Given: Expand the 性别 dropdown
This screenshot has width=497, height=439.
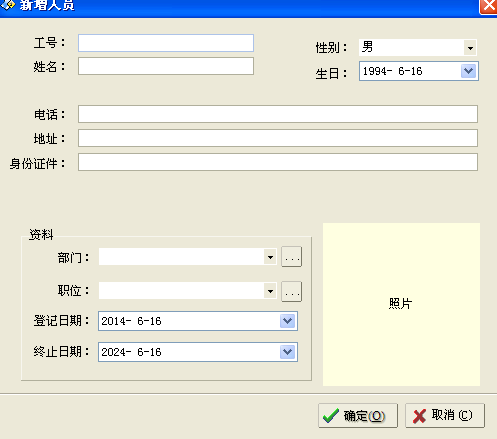Looking at the screenshot, I should (470, 48).
